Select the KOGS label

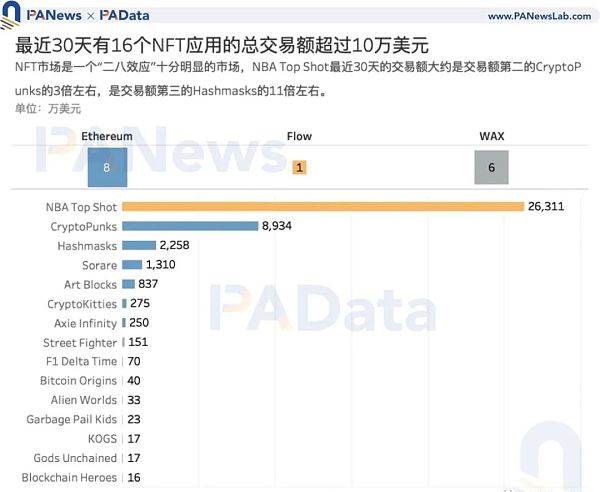102,438
